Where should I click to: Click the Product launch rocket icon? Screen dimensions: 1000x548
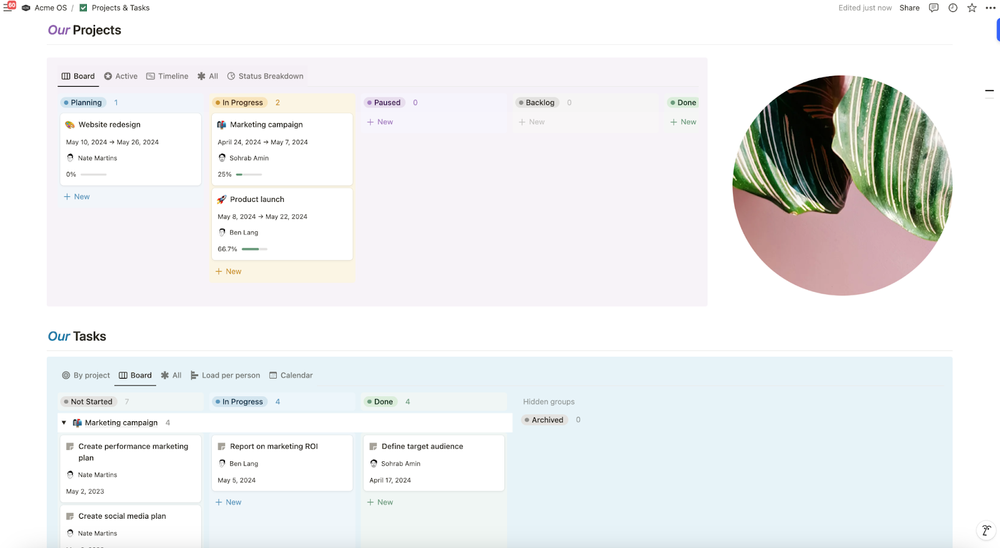pyautogui.click(x=221, y=199)
